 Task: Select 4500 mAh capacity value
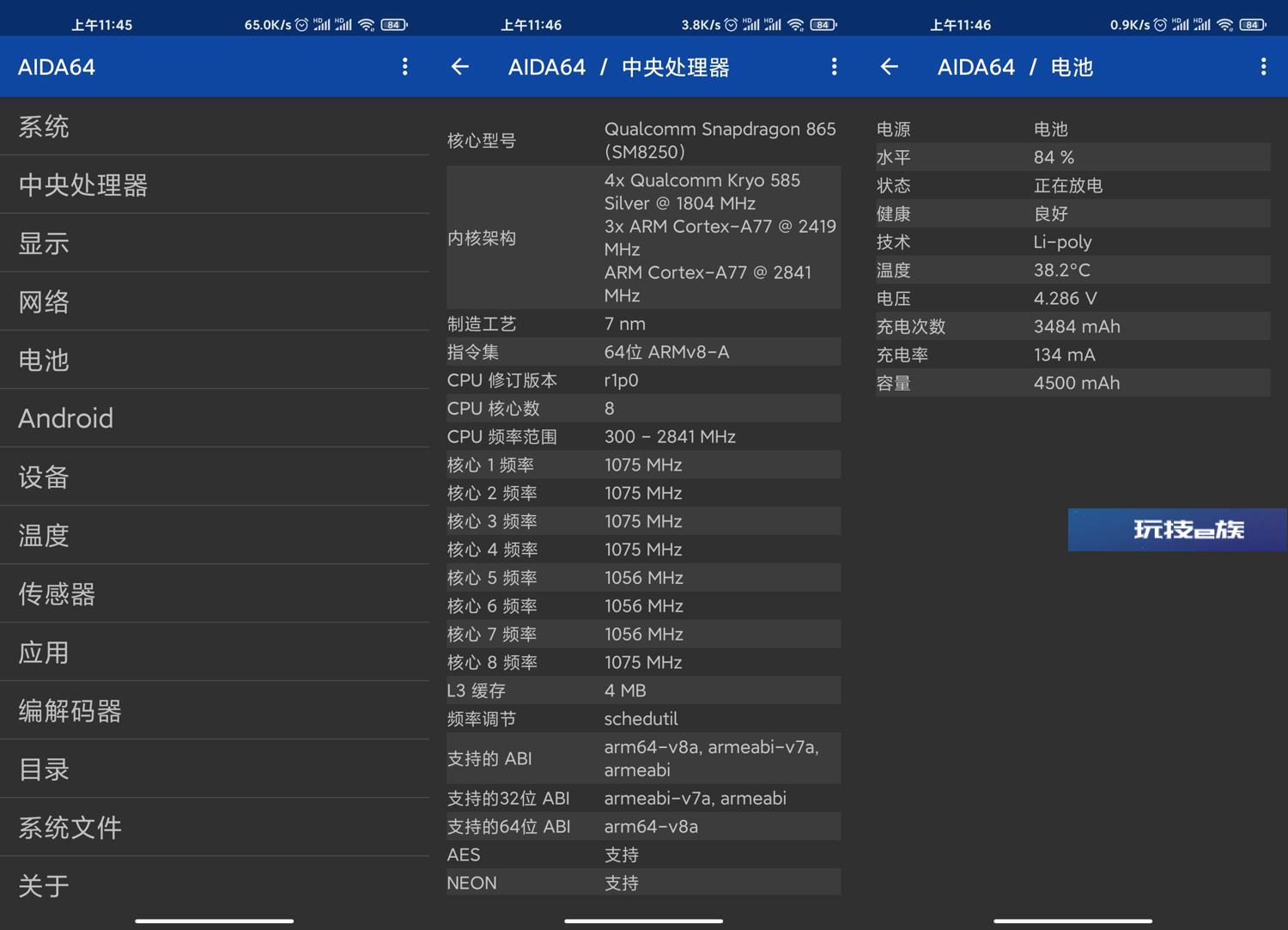coord(1077,383)
